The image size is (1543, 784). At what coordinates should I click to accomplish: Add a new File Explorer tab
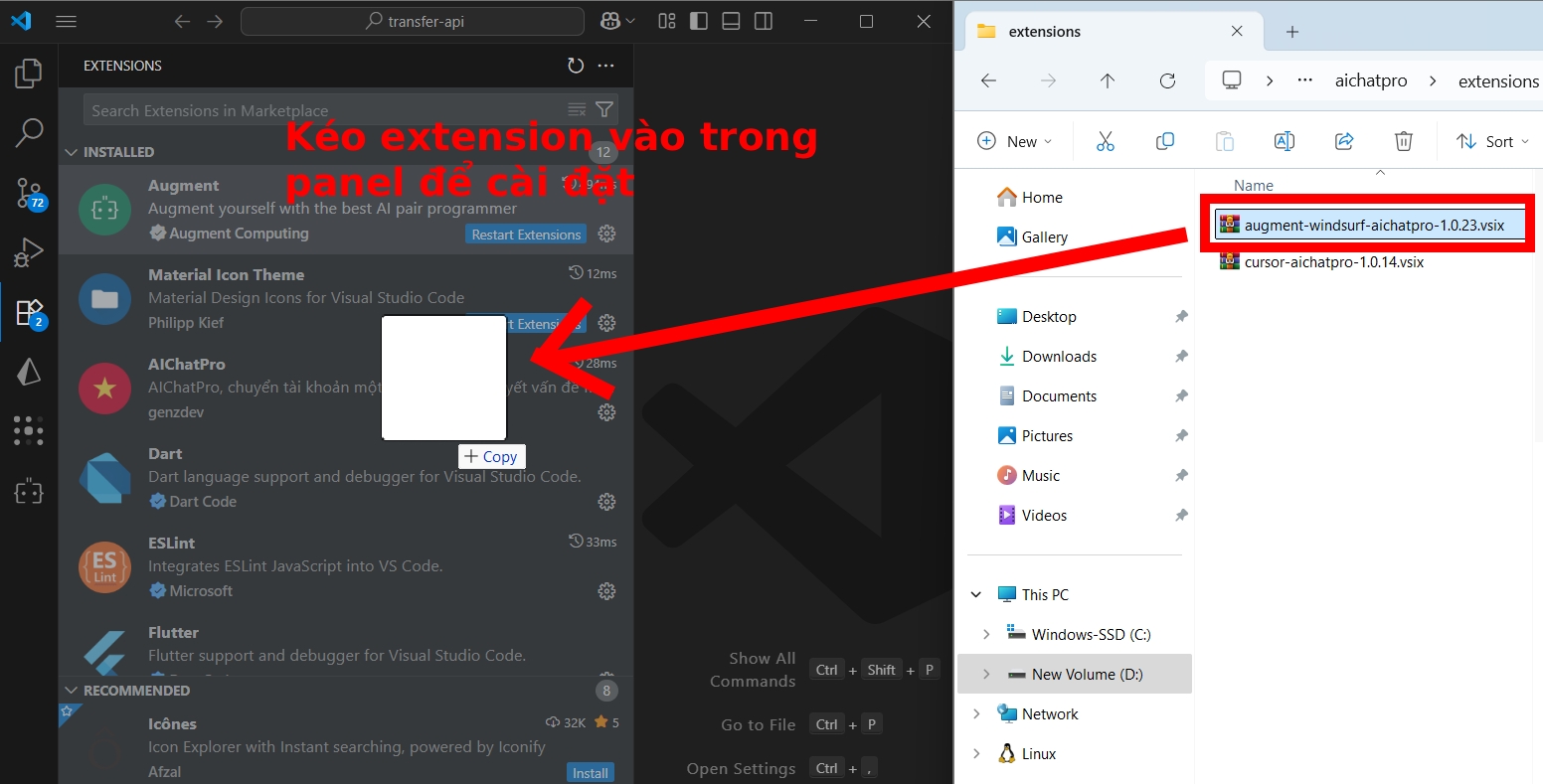1291,32
